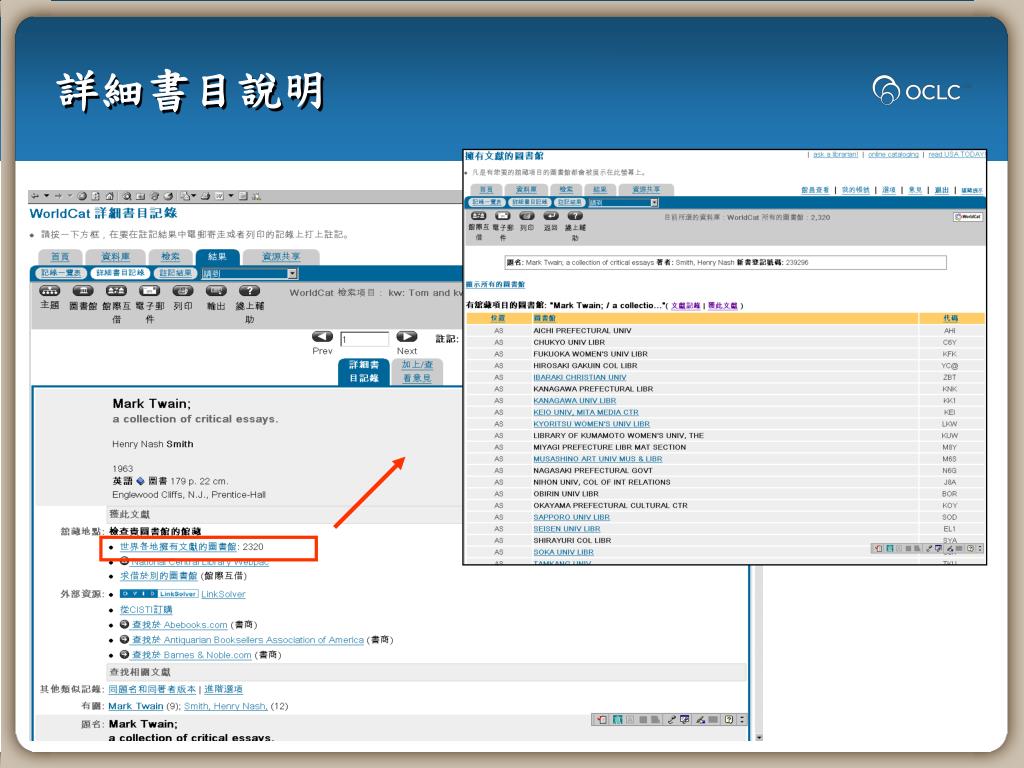Screen dimensions: 1024x768
Task: Click the 世界各地擁有文獻的圖書館 link
Action: click(178, 547)
